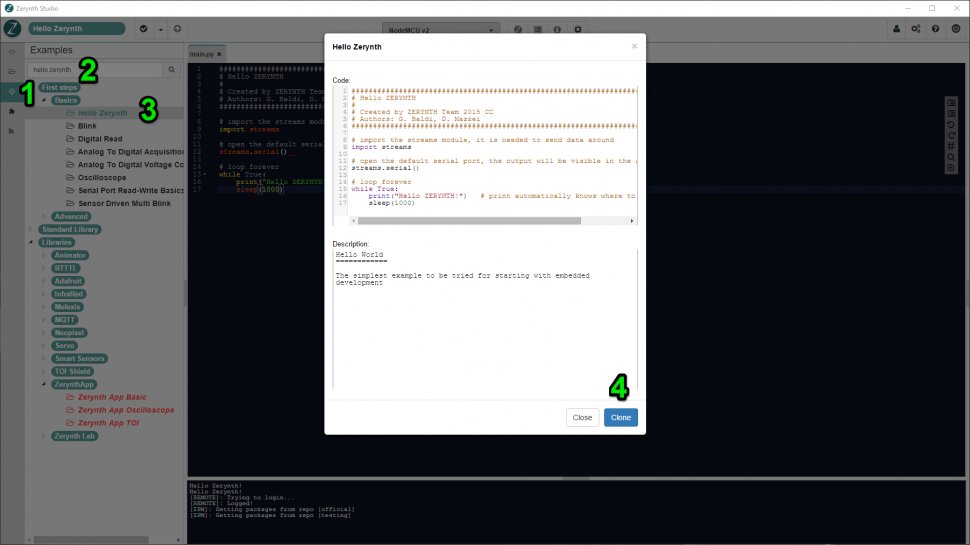Click the Melexis library tag

click(67, 307)
